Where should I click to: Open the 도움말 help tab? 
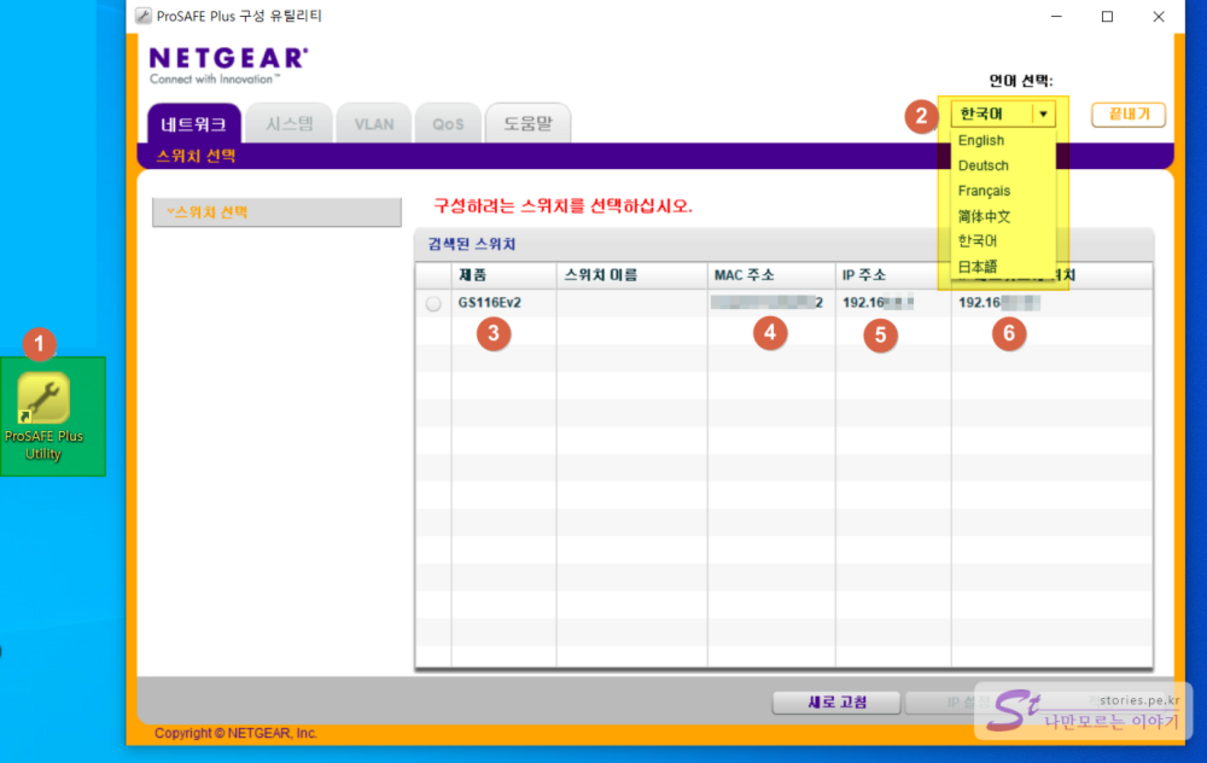pyautogui.click(x=527, y=125)
